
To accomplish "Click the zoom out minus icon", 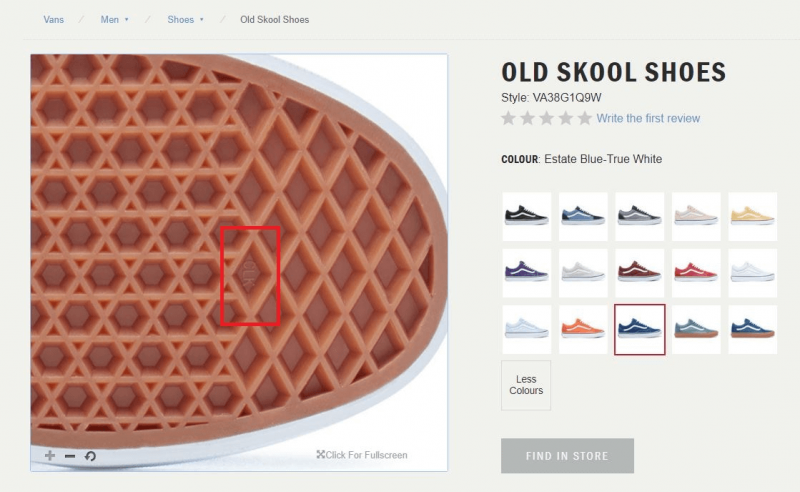I will tap(70, 456).
